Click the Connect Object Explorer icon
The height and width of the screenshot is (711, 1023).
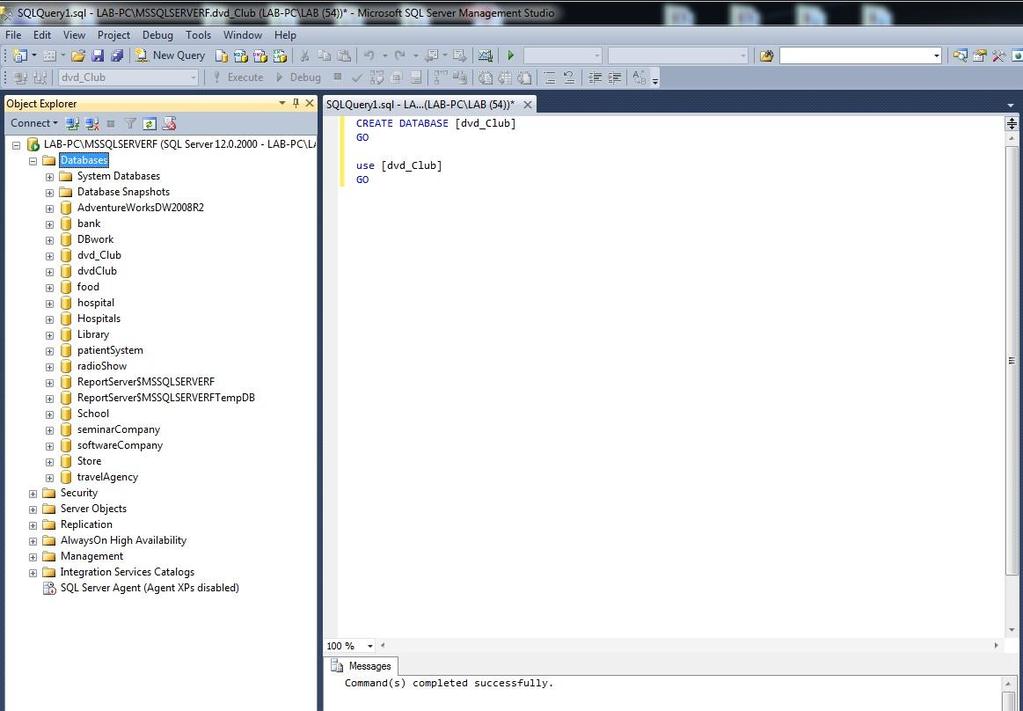(x=72, y=123)
